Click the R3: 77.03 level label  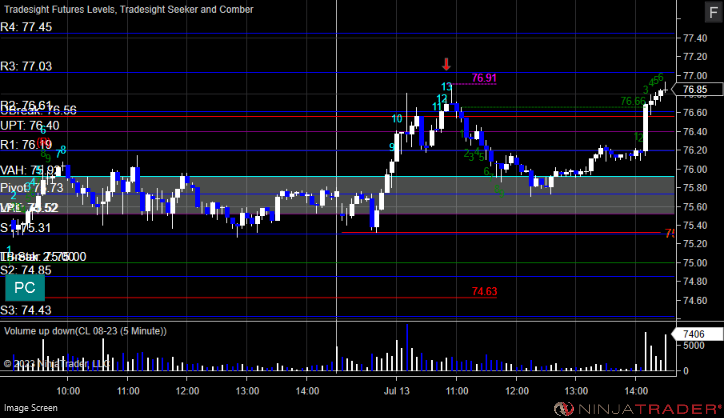coord(26,67)
